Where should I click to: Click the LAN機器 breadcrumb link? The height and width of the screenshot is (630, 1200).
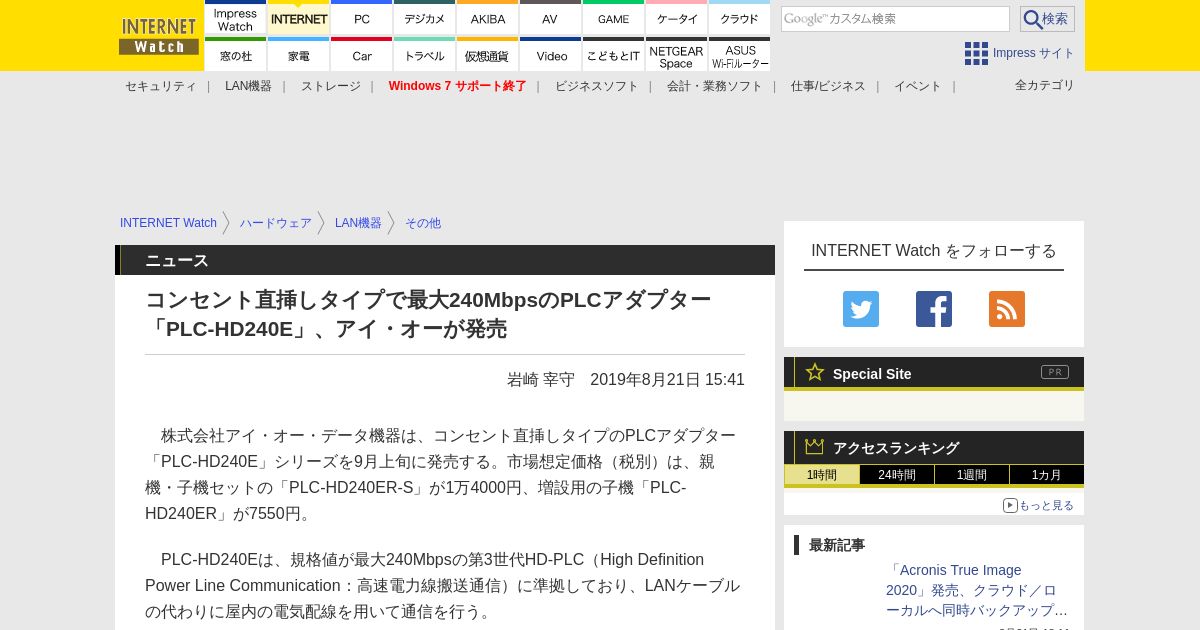pos(358,223)
